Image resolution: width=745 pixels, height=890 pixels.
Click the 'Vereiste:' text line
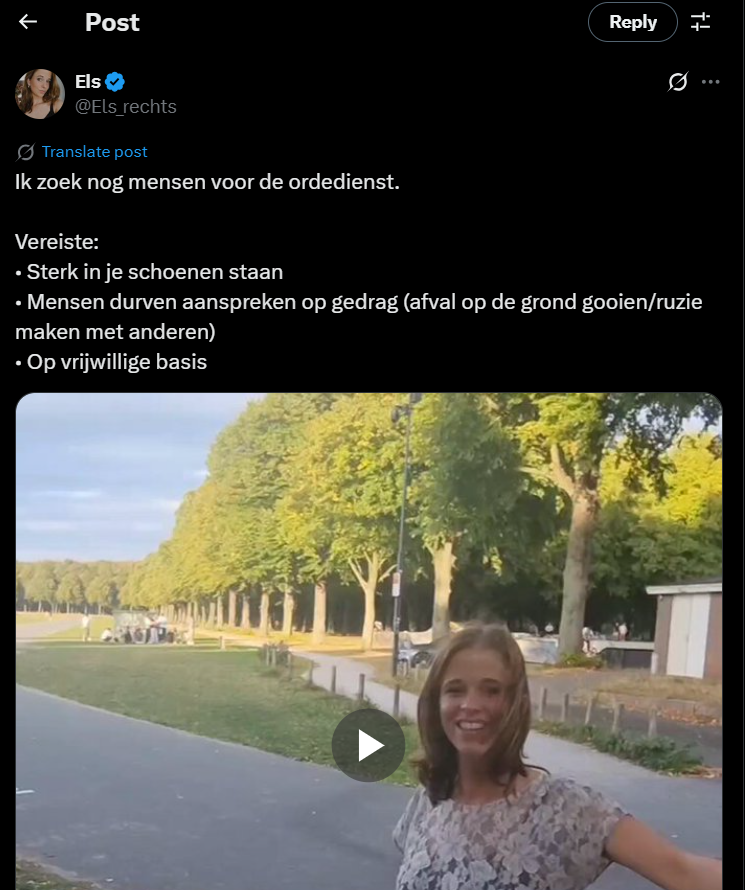pos(57,242)
